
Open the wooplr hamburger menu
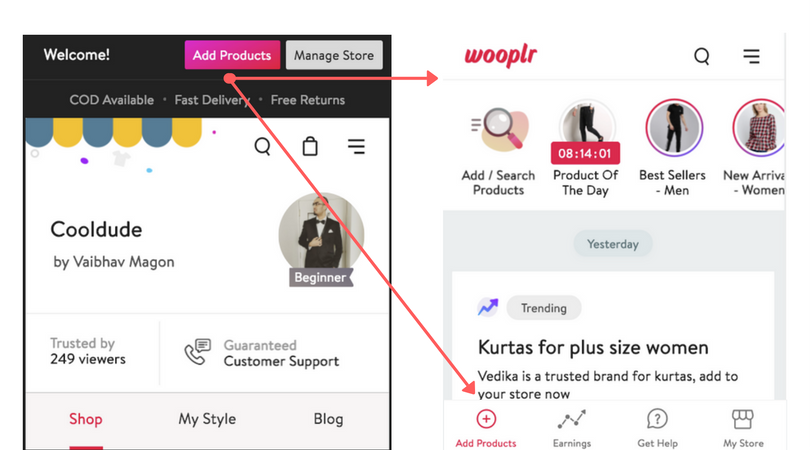752,56
